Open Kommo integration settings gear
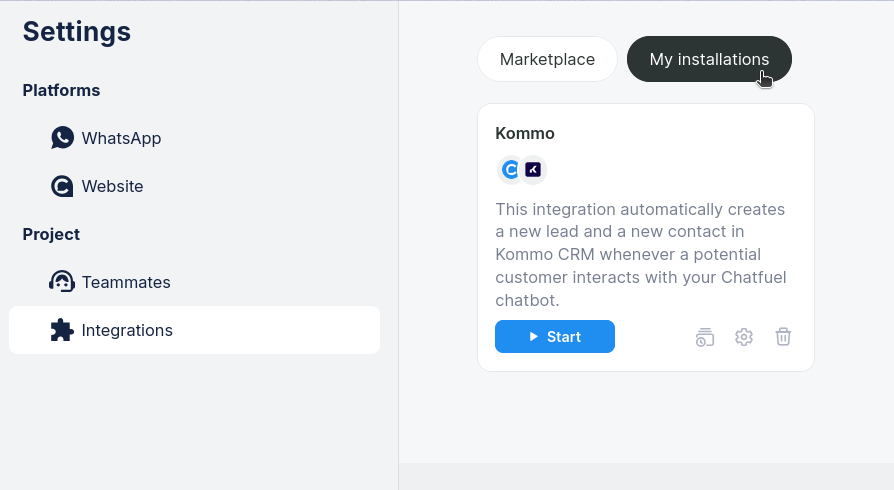The height and width of the screenshot is (490, 894). 744,337
